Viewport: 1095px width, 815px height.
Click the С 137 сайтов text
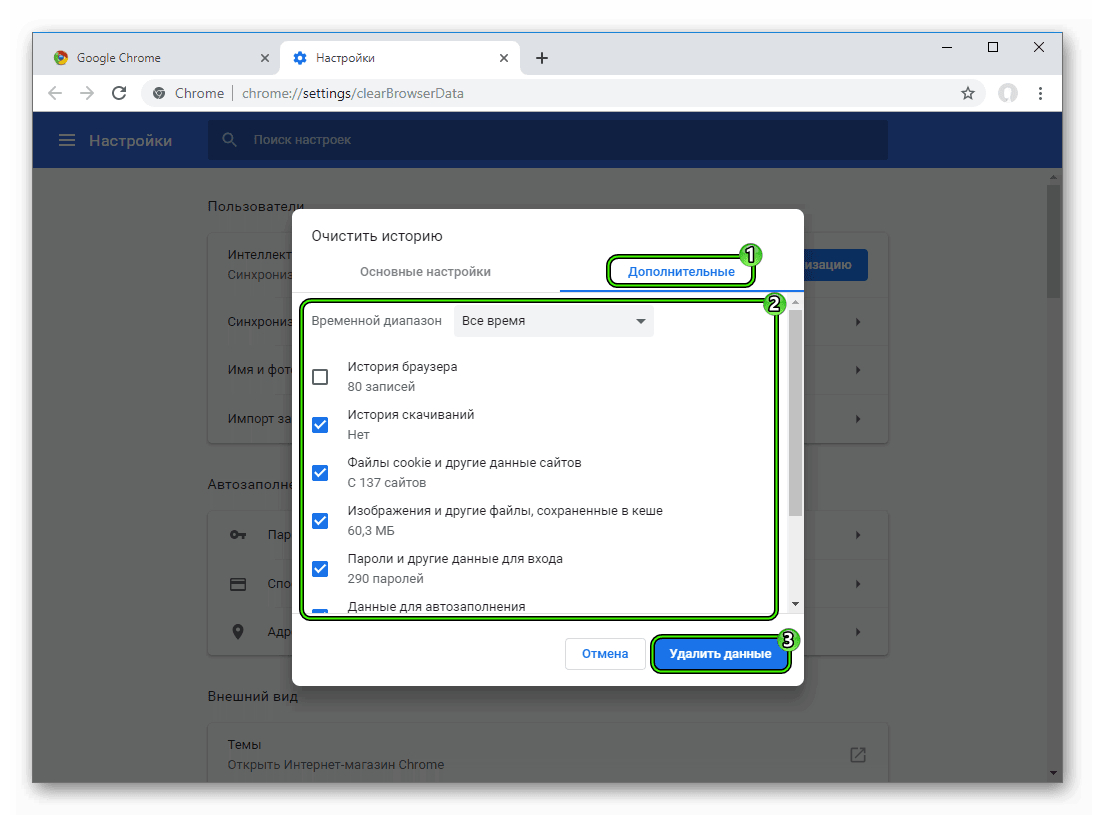(387, 483)
